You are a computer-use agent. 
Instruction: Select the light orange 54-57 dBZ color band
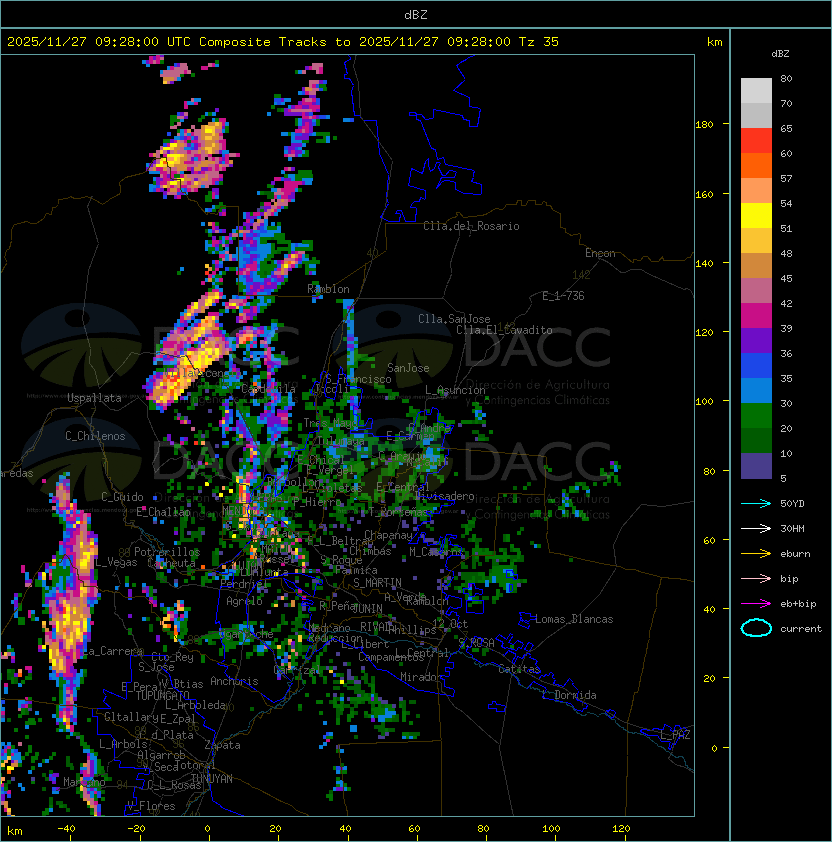756,191
